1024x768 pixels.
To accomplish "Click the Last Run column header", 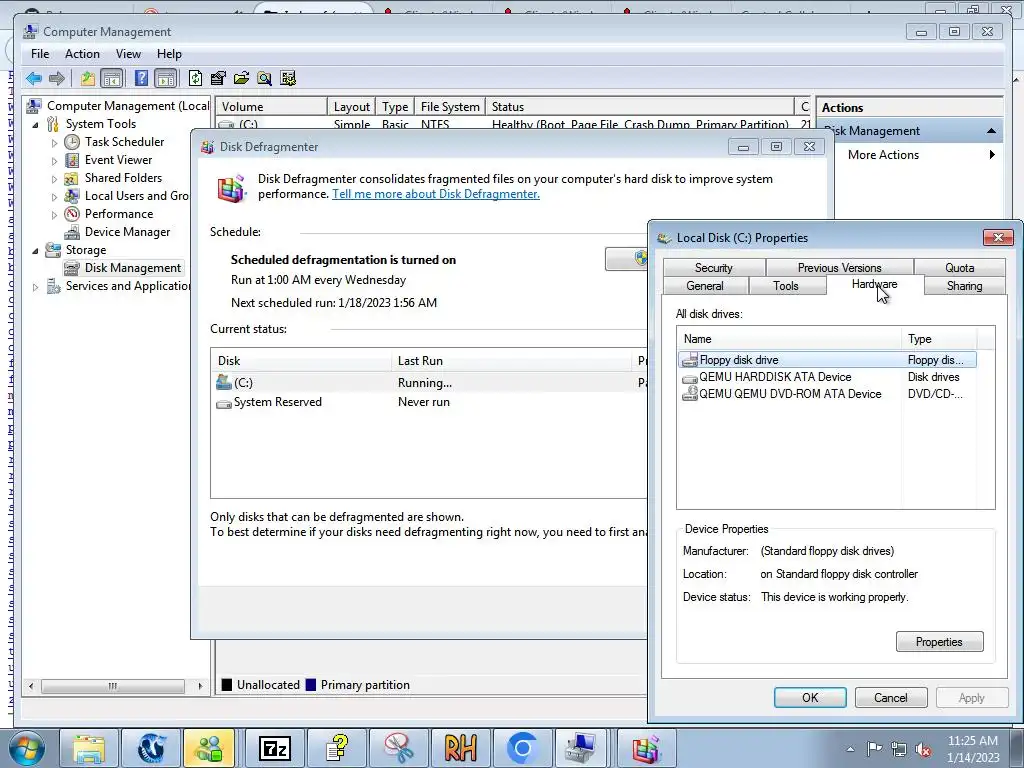I will point(511,361).
